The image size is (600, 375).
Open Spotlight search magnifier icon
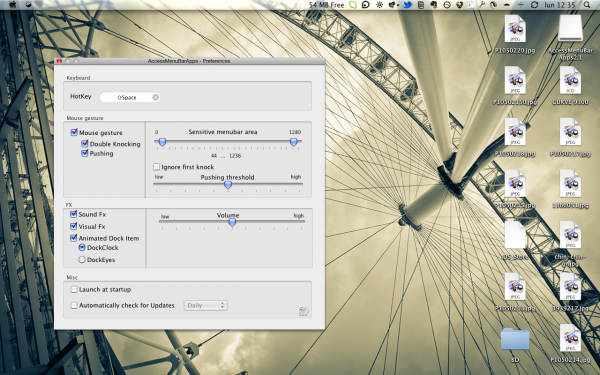click(x=587, y=5)
